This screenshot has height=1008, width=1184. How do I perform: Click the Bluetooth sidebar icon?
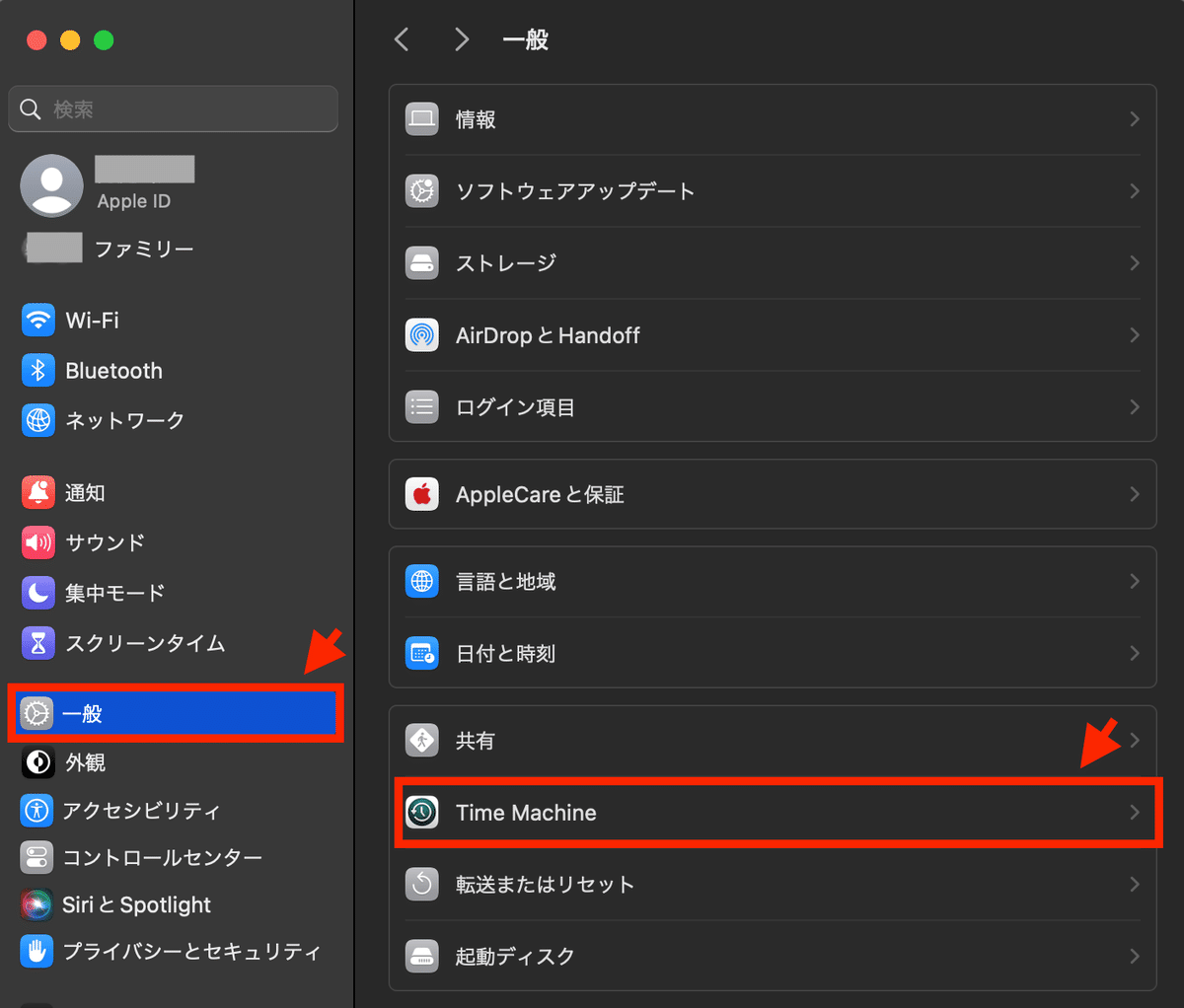(x=37, y=370)
